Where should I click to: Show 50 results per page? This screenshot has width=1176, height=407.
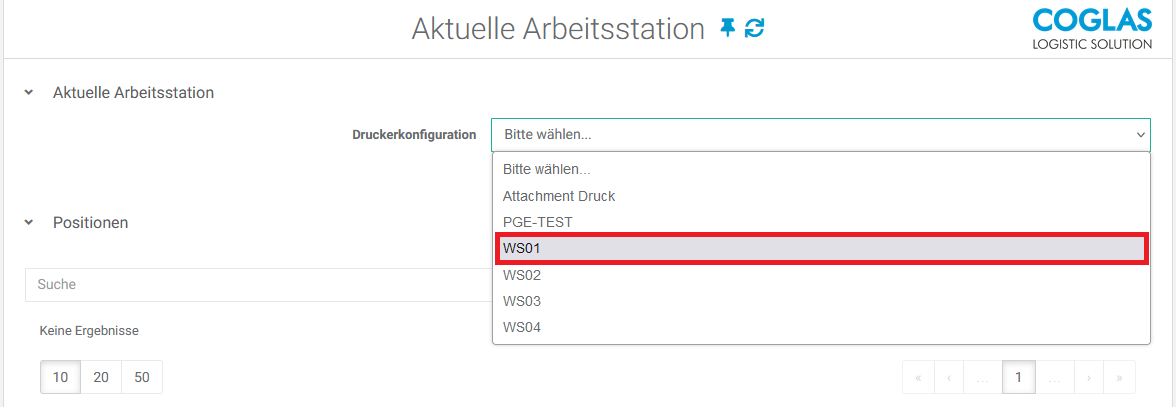click(142, 377)
